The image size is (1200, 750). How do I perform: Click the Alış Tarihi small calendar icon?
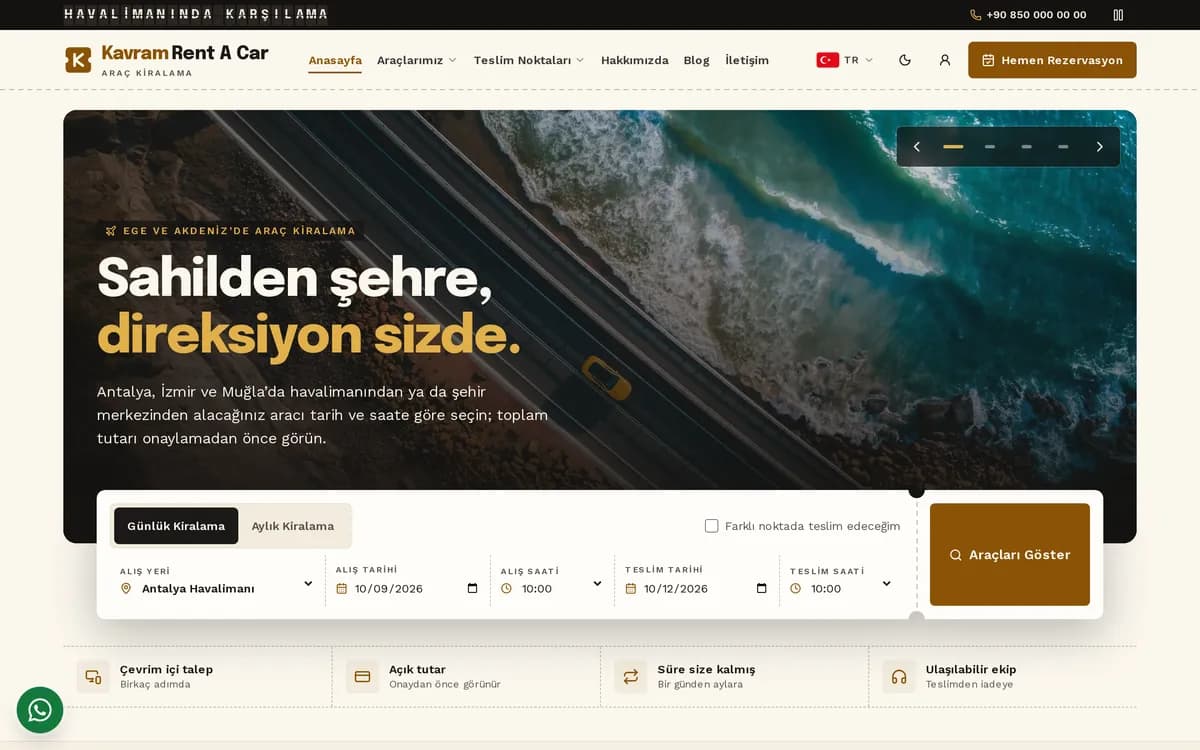pos(341,588)
